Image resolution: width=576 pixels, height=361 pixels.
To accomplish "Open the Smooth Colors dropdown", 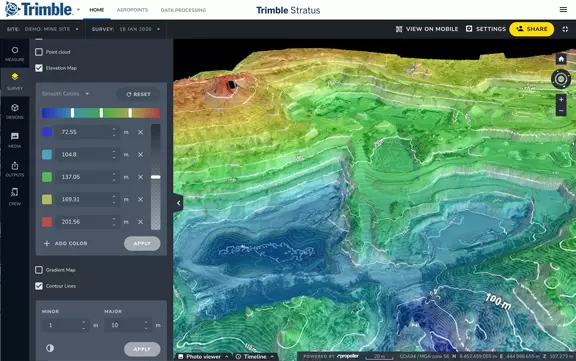I will click(65, 94).
